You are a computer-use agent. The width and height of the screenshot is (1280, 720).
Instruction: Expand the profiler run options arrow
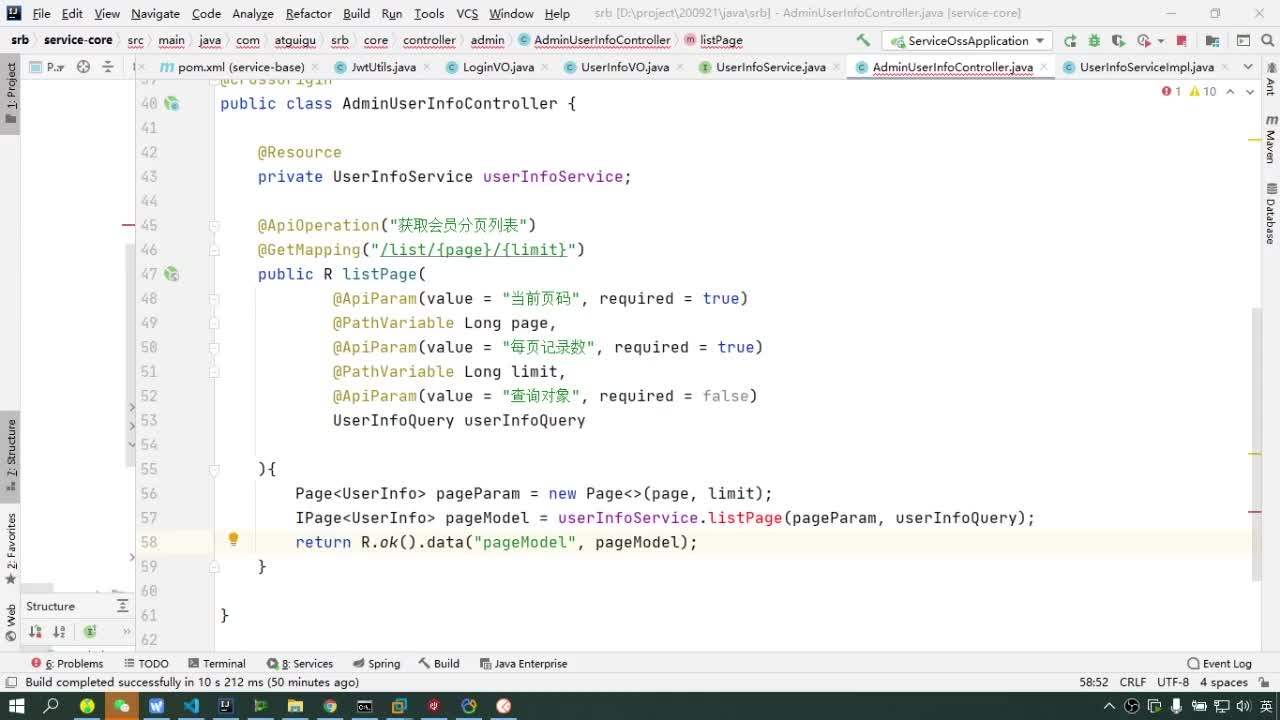click(1160, 41)
